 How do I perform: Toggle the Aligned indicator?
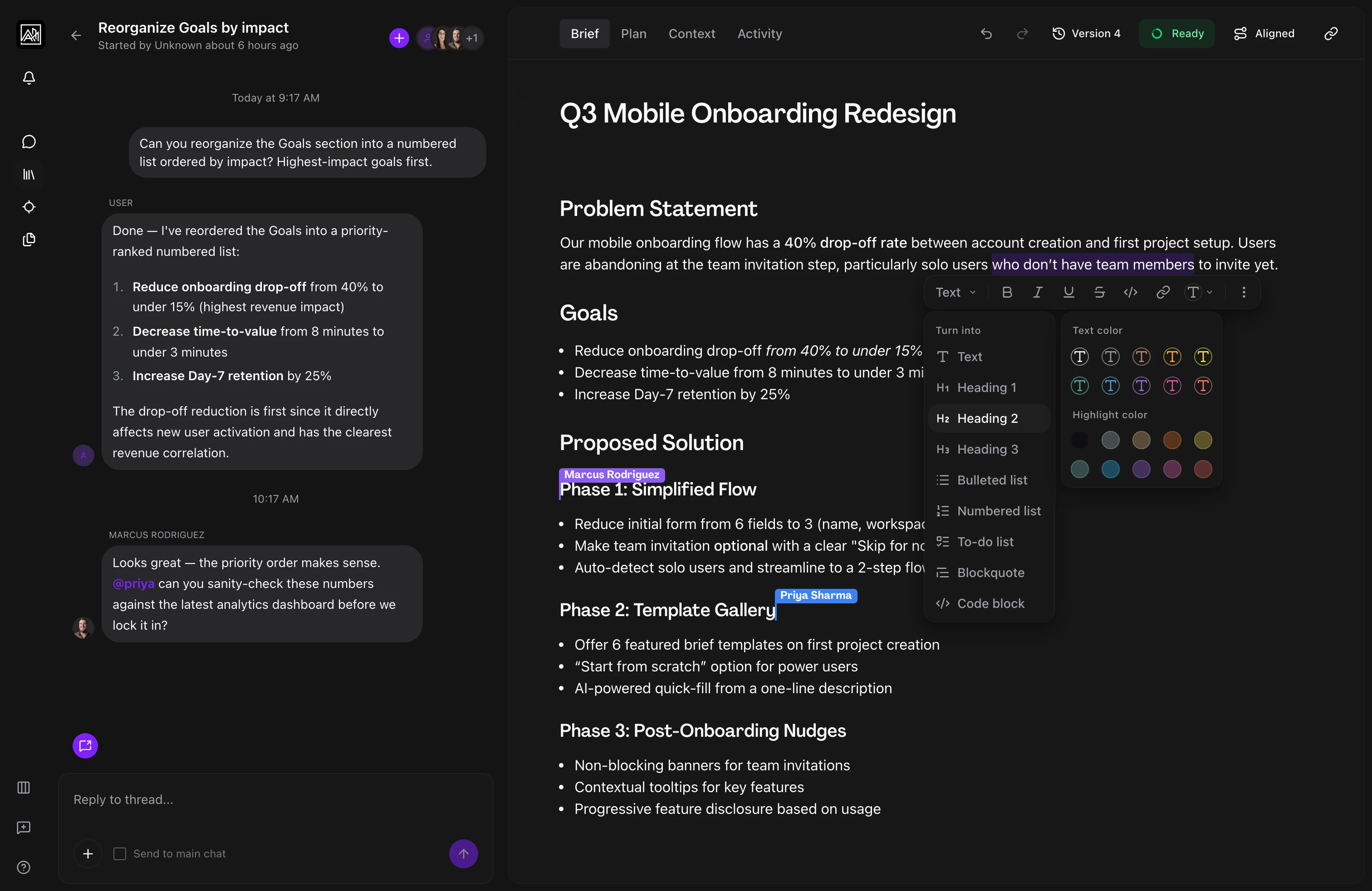click(1264, 34)
